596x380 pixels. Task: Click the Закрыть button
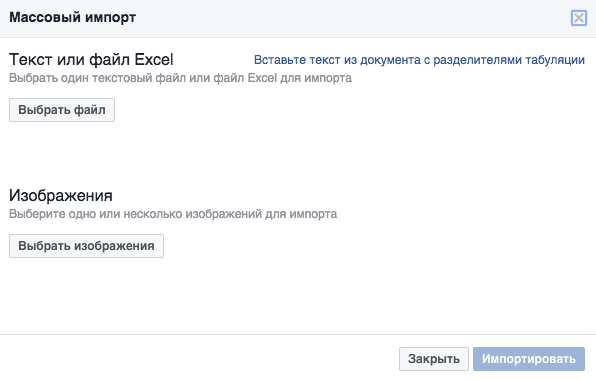point(434,359)
